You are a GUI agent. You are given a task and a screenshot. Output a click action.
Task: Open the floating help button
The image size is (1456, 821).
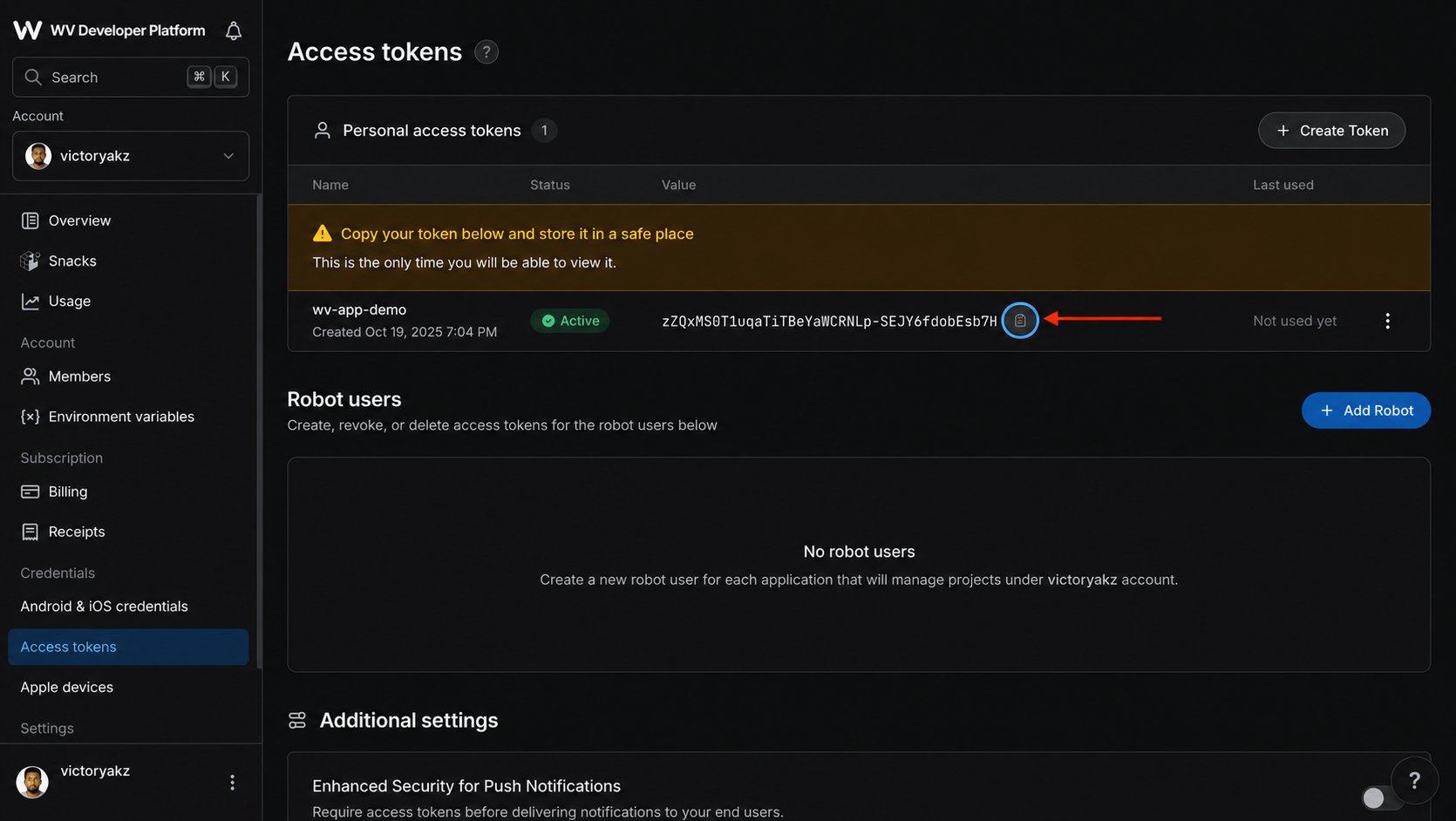click(x=1414, y=780)
